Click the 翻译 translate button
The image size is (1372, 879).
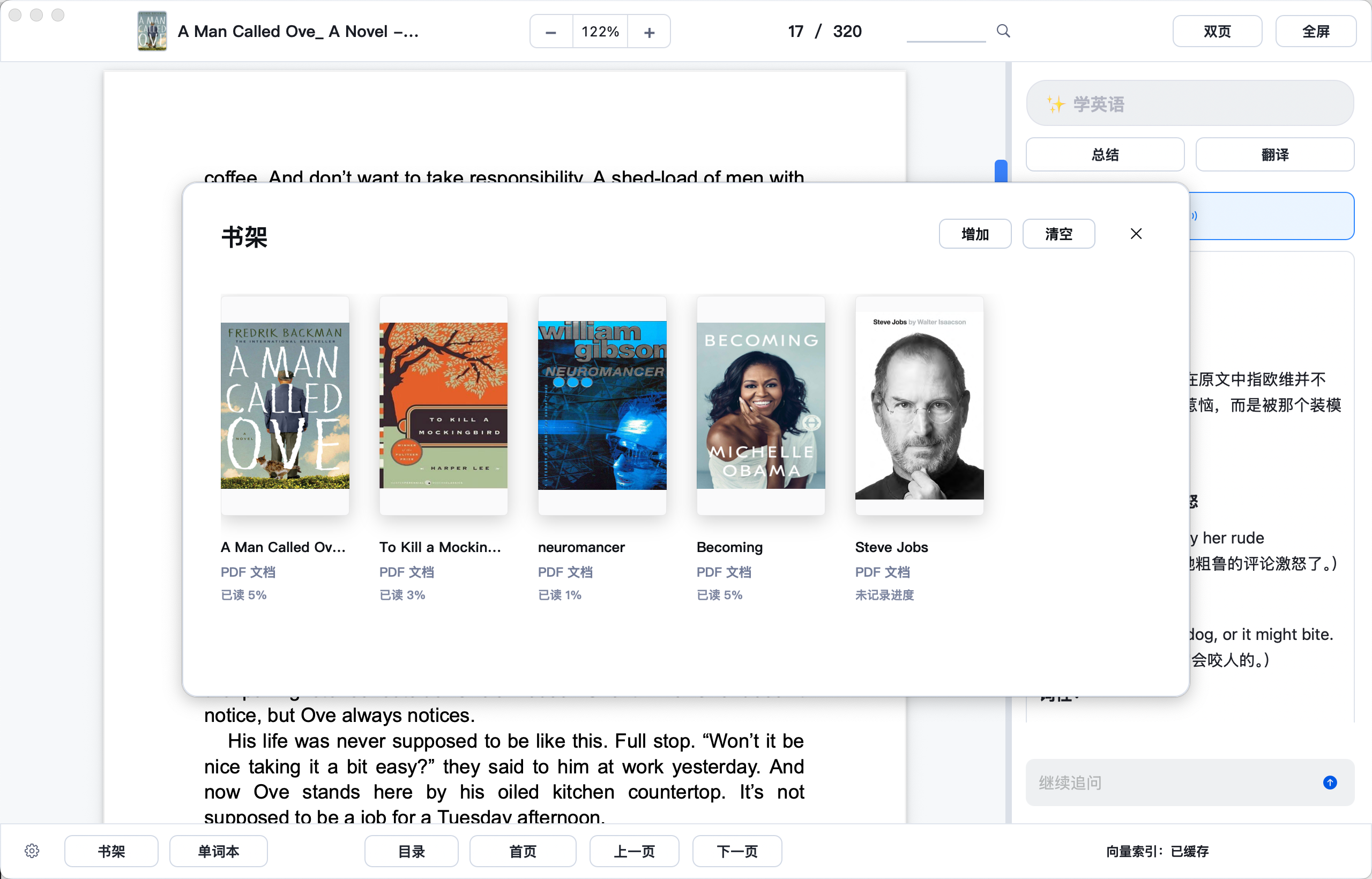click(x=1274, y=155)
